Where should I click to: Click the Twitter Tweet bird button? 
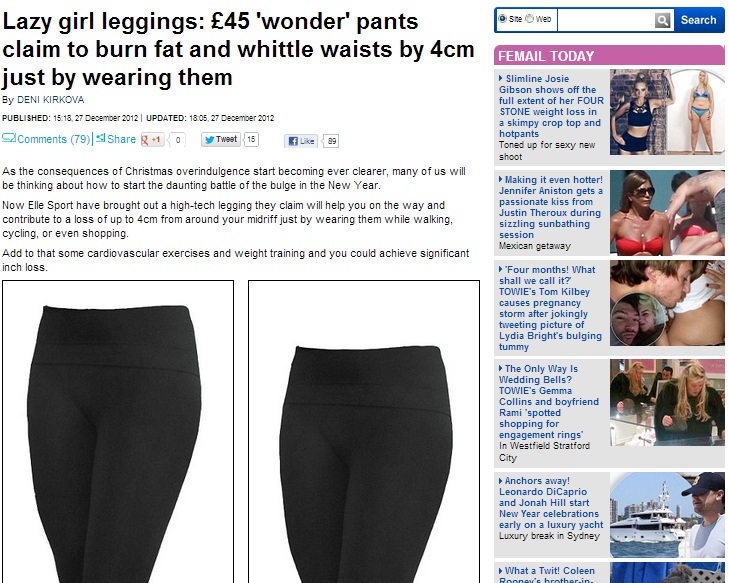click(x=221, y=139)
